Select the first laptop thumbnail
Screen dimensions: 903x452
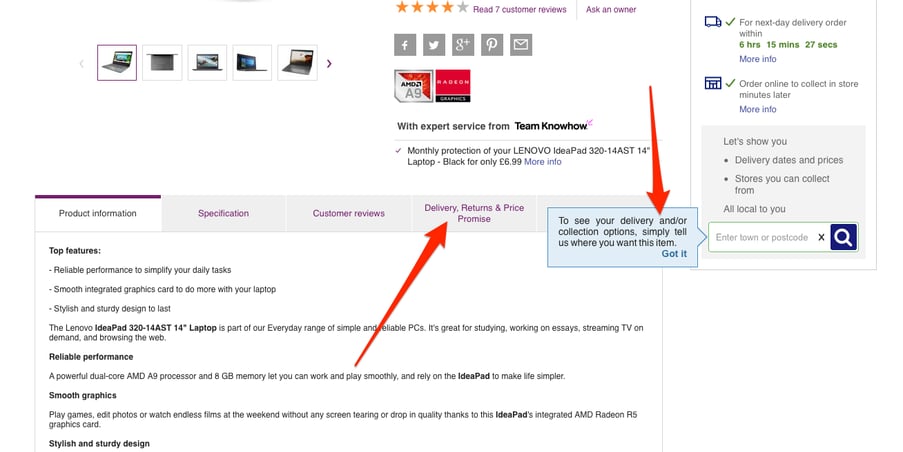pyautogui.click(x=117, y=63)
